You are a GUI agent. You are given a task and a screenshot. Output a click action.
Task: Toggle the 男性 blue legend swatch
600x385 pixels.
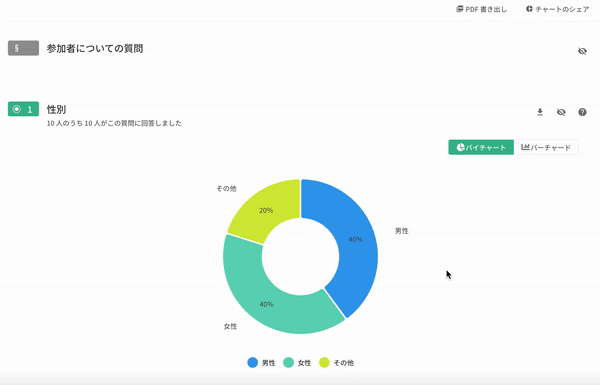point(253,362)
